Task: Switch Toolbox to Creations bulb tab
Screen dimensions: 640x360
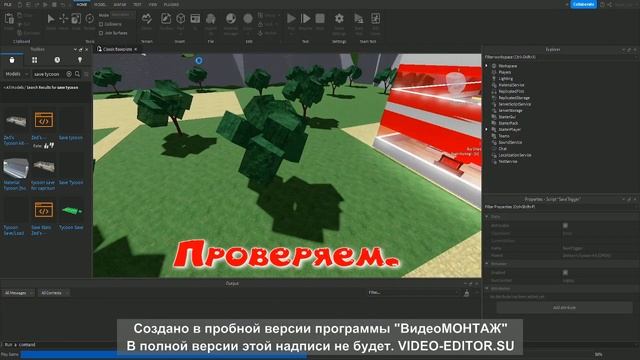Action: coord(80,60)
